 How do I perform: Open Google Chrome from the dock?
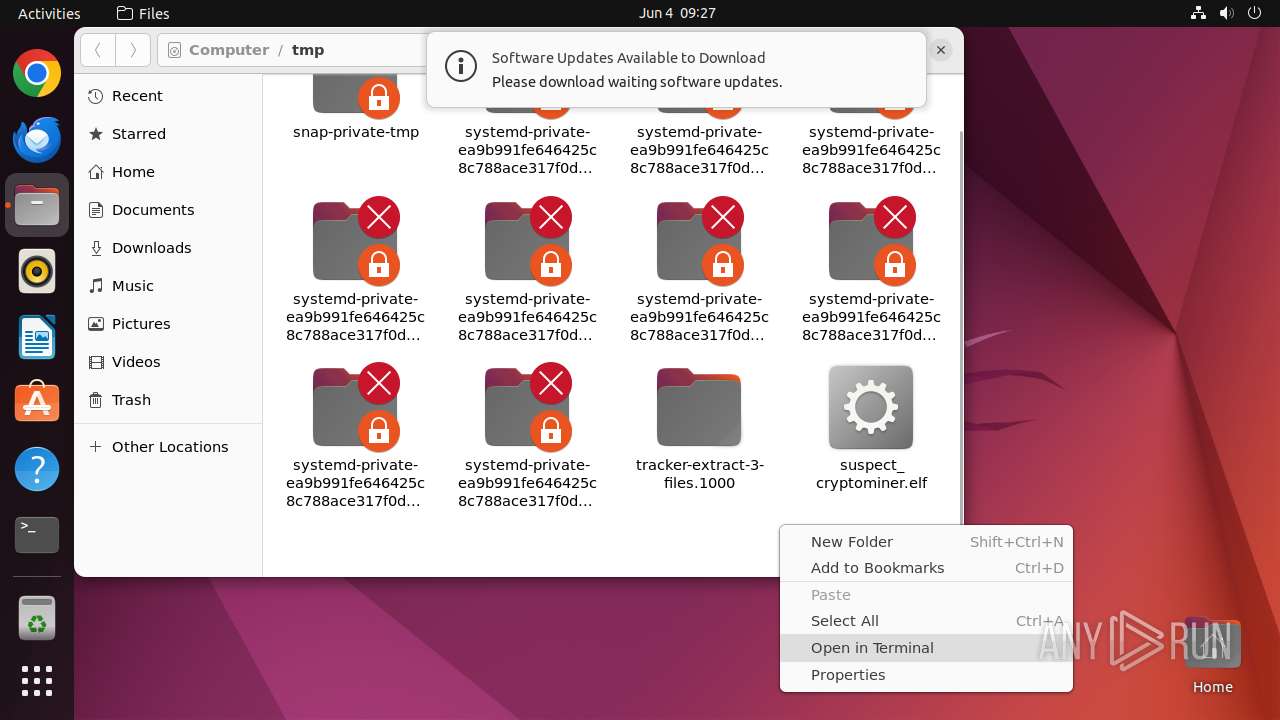pos(37,73)
